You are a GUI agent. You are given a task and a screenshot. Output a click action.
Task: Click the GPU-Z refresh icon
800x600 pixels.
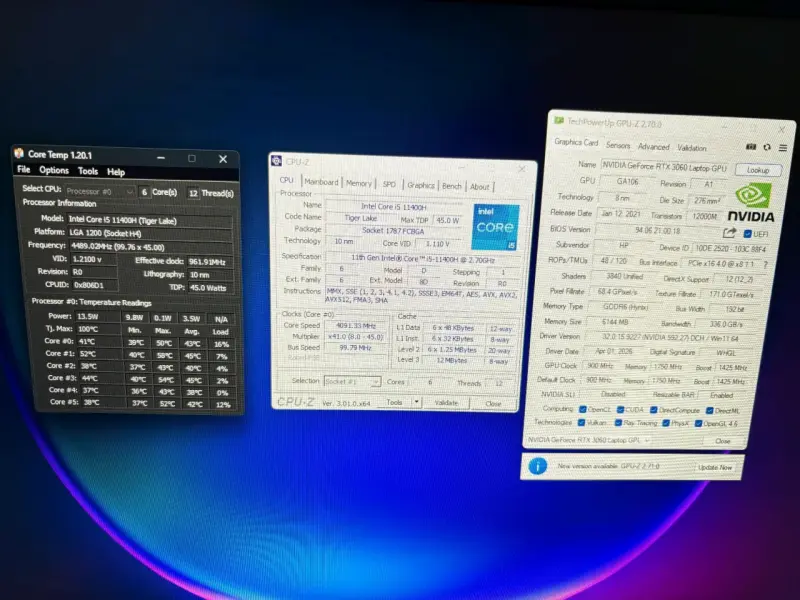[767, 147]
